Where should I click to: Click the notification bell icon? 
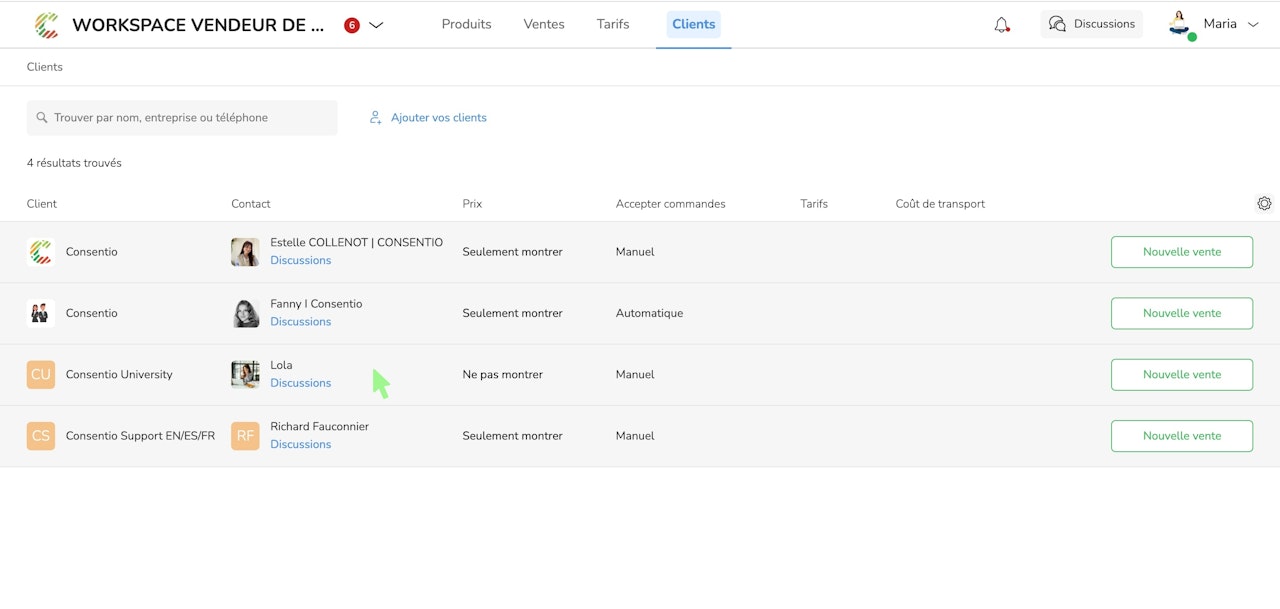tap(1001, 25)
